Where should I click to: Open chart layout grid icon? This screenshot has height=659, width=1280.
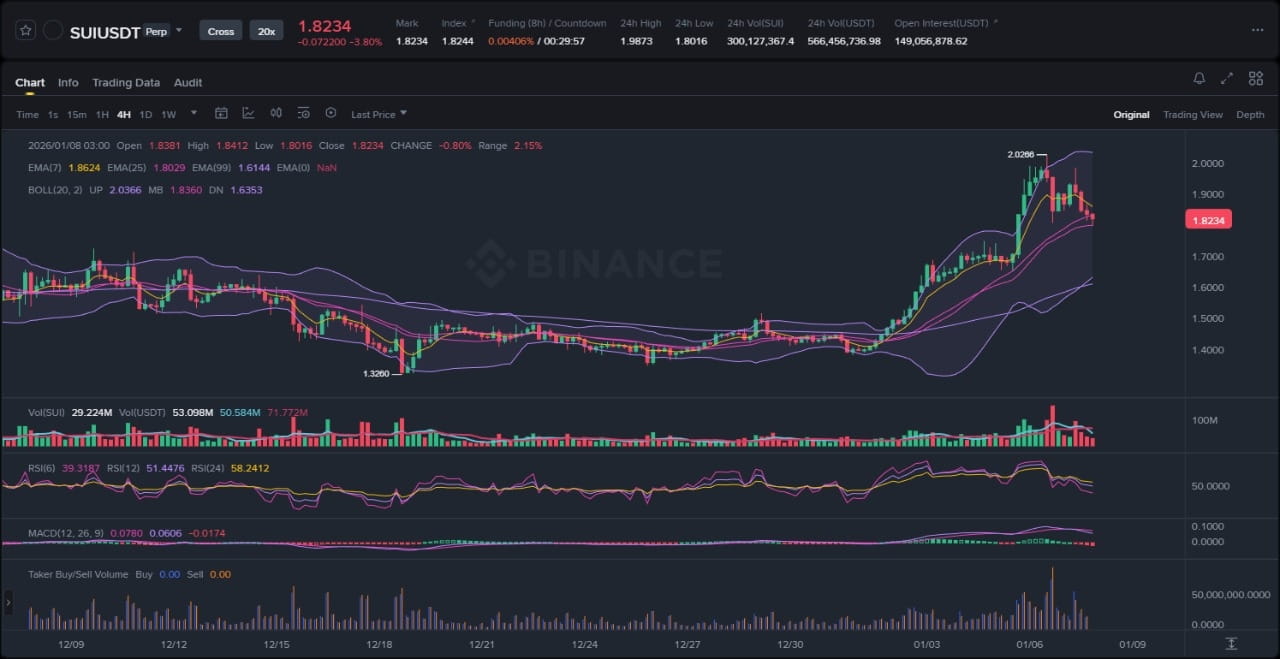coord(1255,78)
